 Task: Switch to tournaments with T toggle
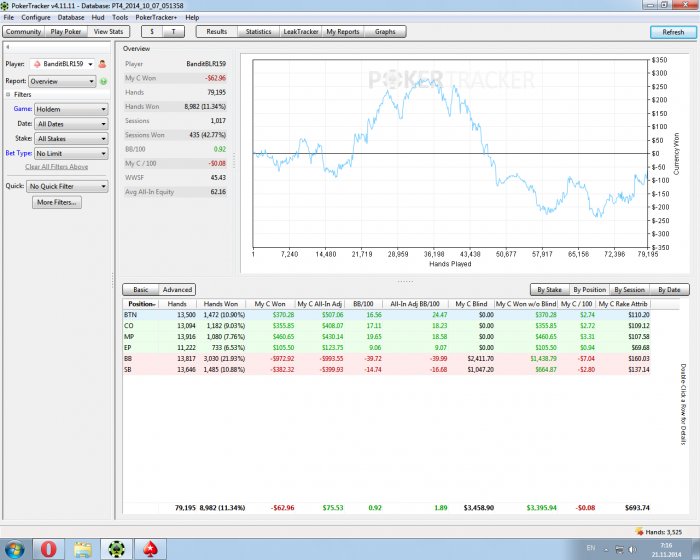click(174, 32)
